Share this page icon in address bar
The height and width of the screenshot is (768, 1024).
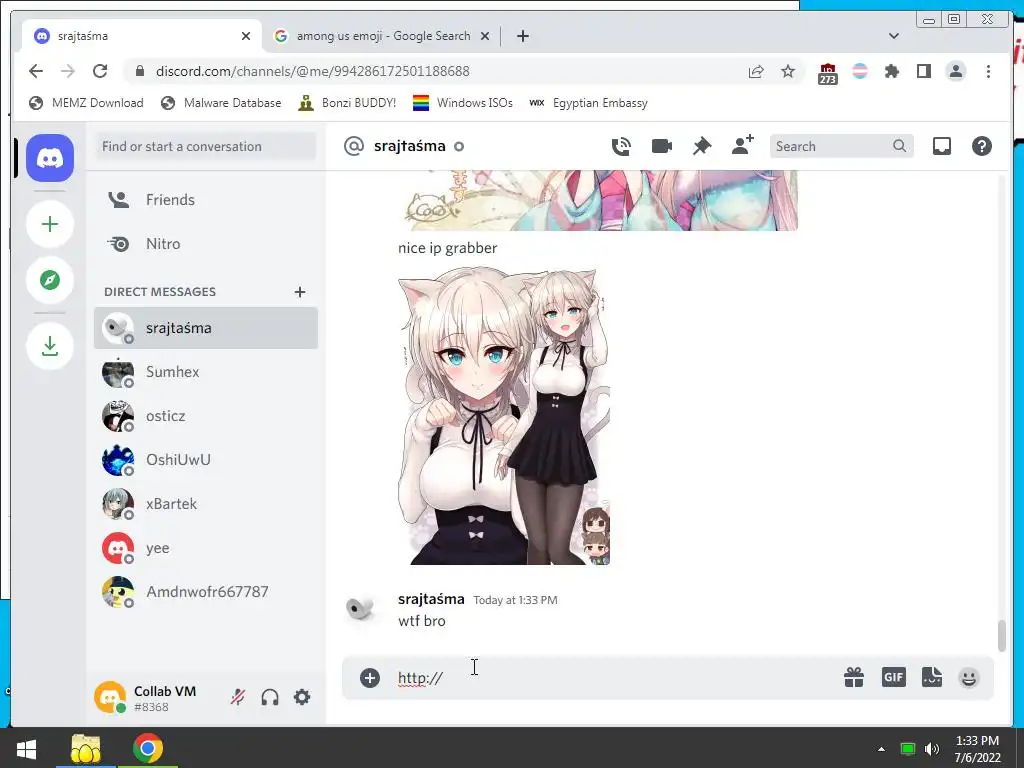[756, 71]
